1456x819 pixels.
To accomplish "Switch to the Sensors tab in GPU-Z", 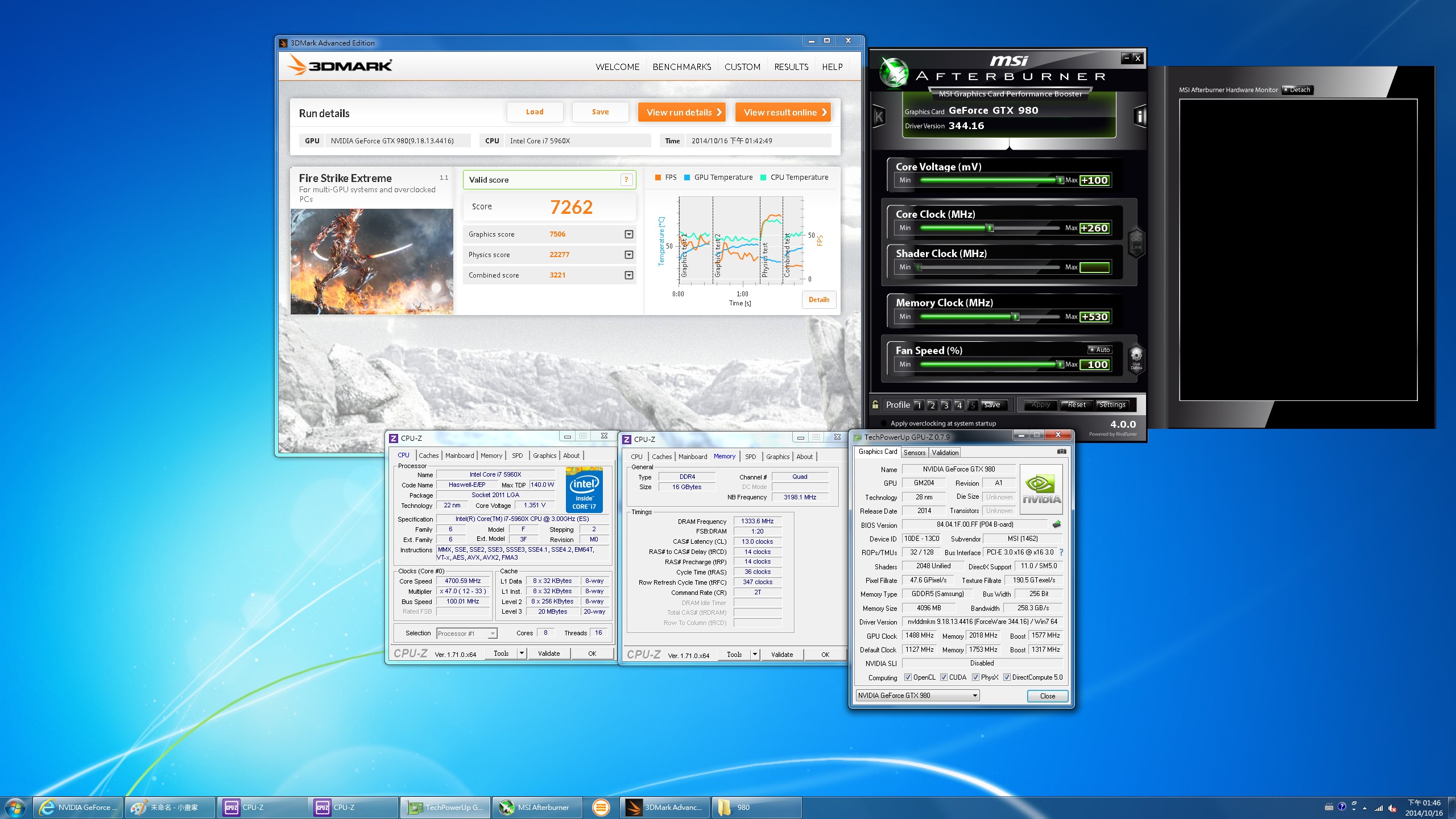I will click(915, 453).
